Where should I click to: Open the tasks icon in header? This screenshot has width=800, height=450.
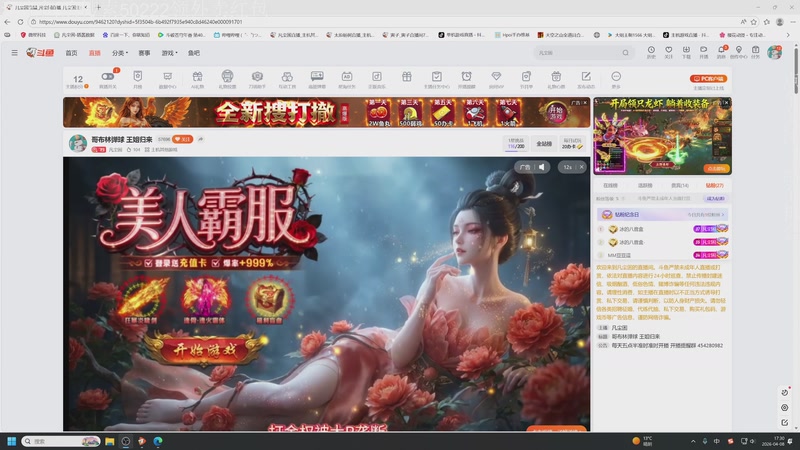click(756, 52)
